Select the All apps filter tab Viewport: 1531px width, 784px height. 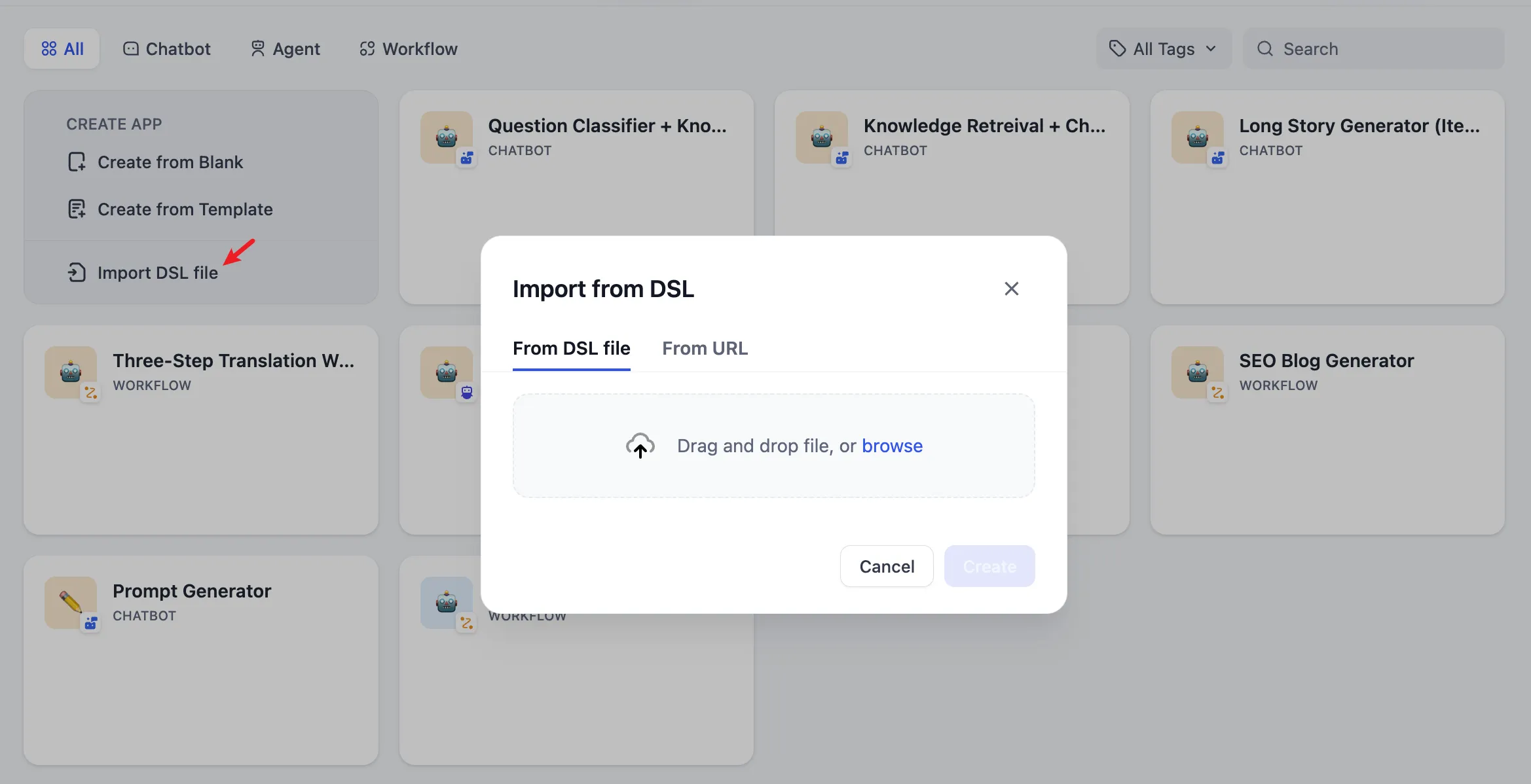tap(62, 49)
